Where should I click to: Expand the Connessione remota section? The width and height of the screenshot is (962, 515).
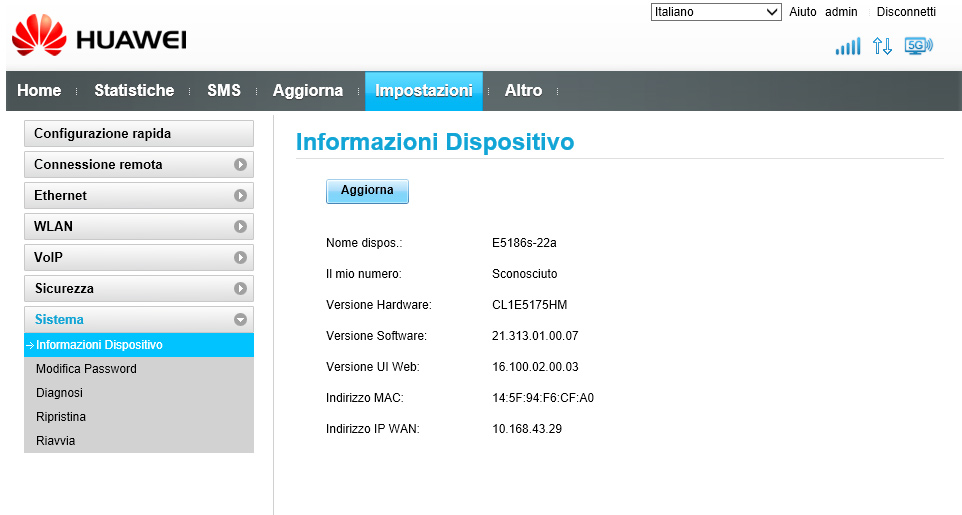point(138,165)
